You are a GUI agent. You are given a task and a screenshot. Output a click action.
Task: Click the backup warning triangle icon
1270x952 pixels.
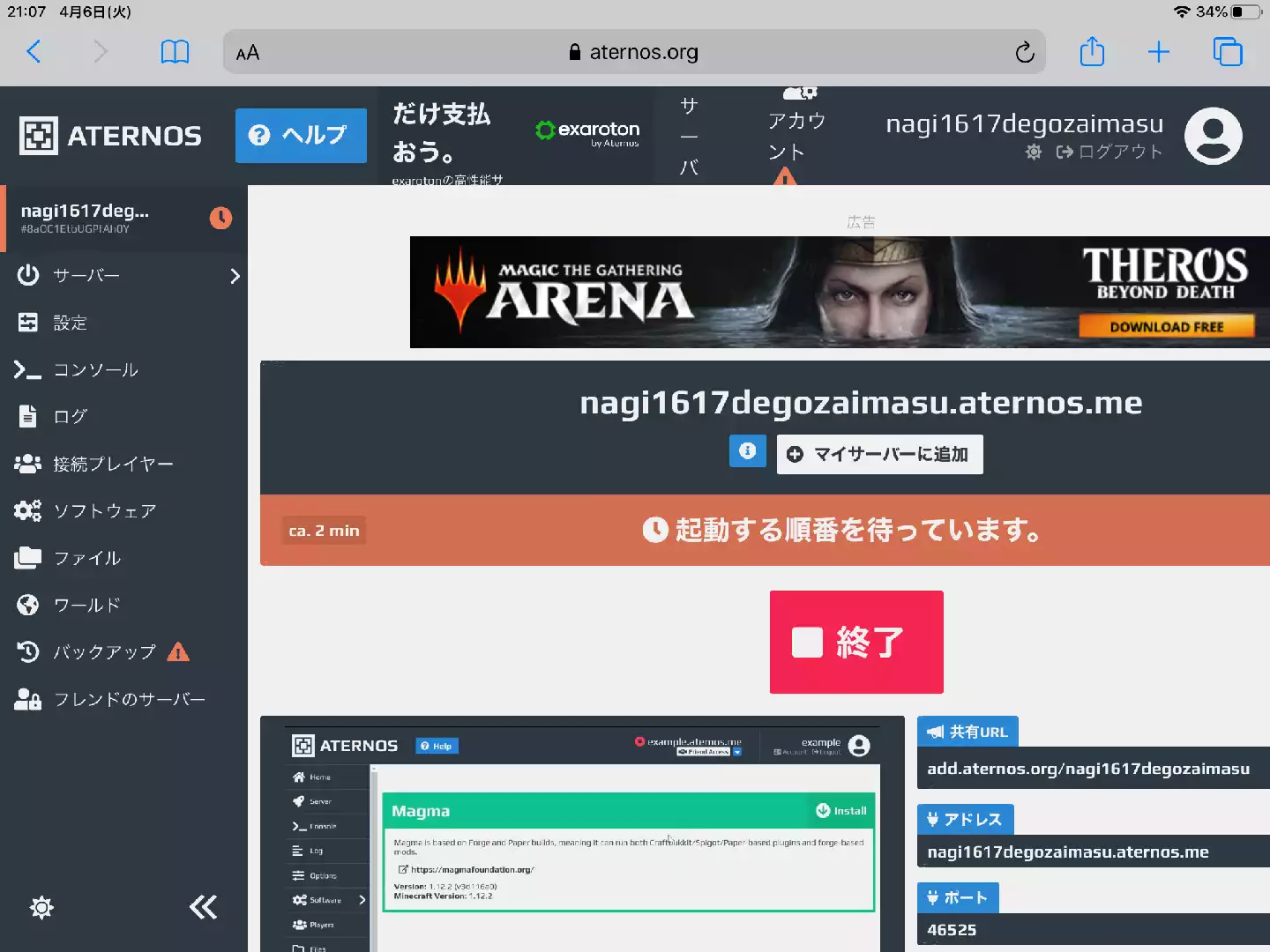178,652
